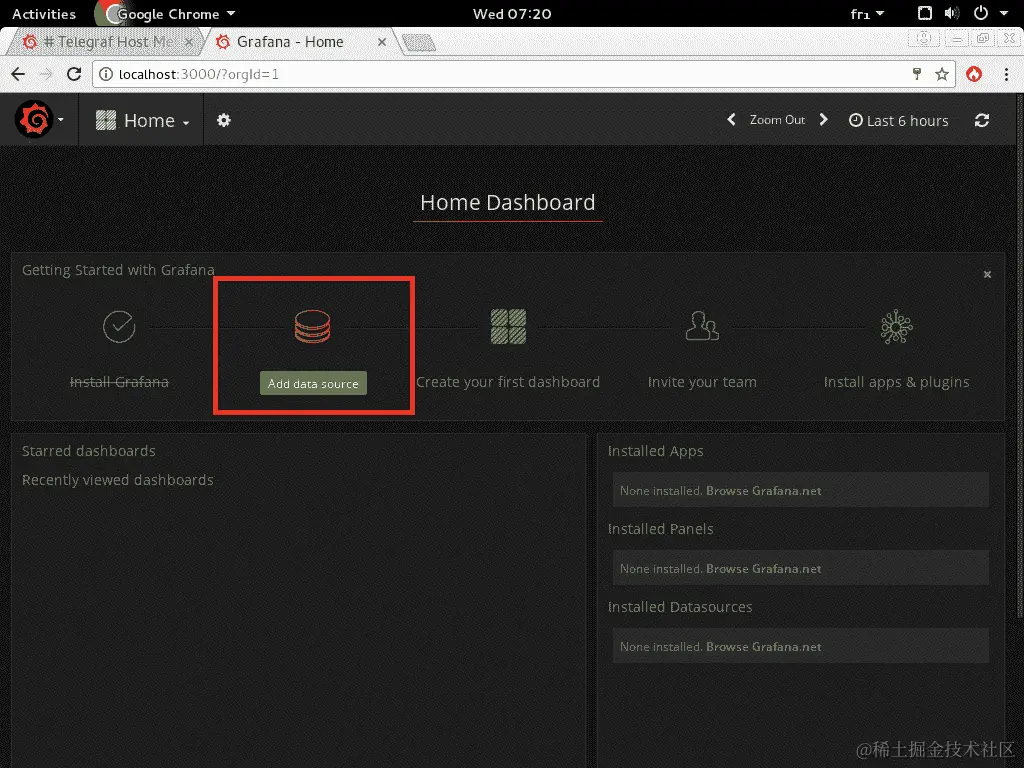Click the apps and plugins sunburst icon
Image resolution: width=1024 pixels, height=768 pixels.
(896, 327)
